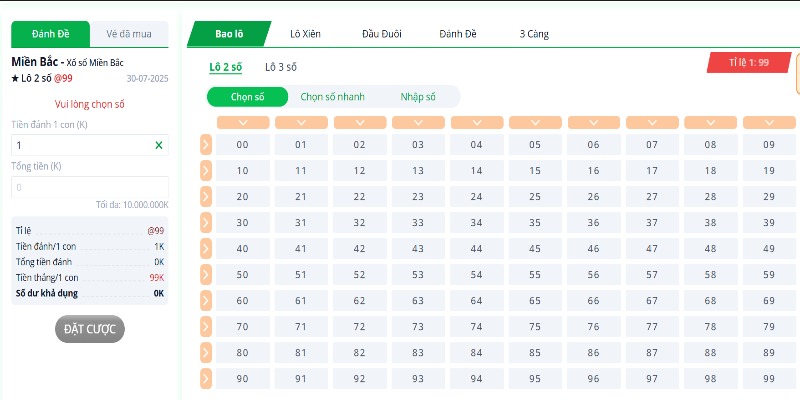Click the red Tỉ lệ 1:99 badge
Screen dimensions: 800x400
tap(748, 62)
